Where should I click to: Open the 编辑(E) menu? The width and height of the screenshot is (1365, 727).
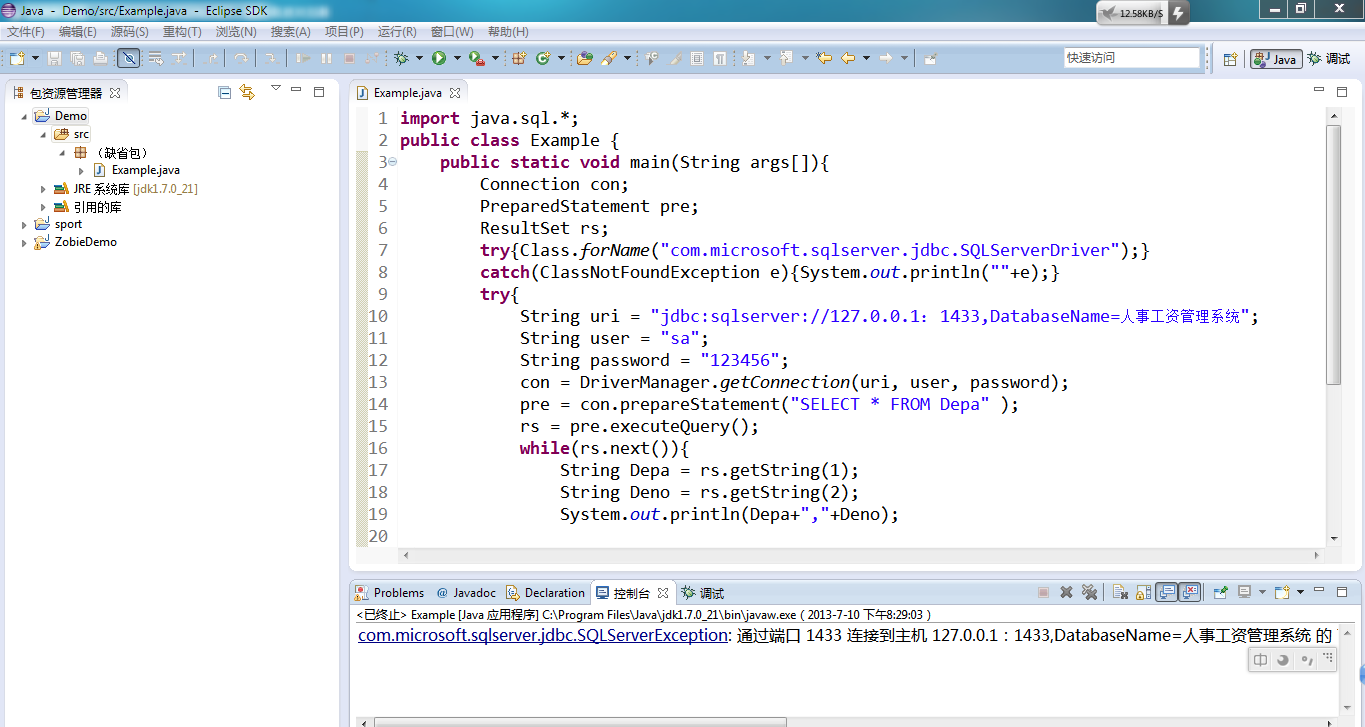tap(77, 32)
